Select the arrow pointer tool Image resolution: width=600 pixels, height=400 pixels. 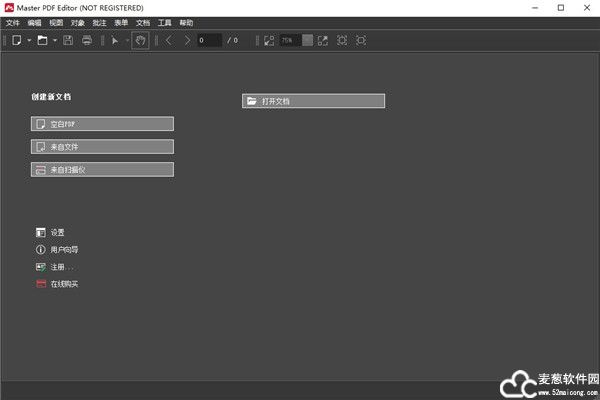pos(115,40)
